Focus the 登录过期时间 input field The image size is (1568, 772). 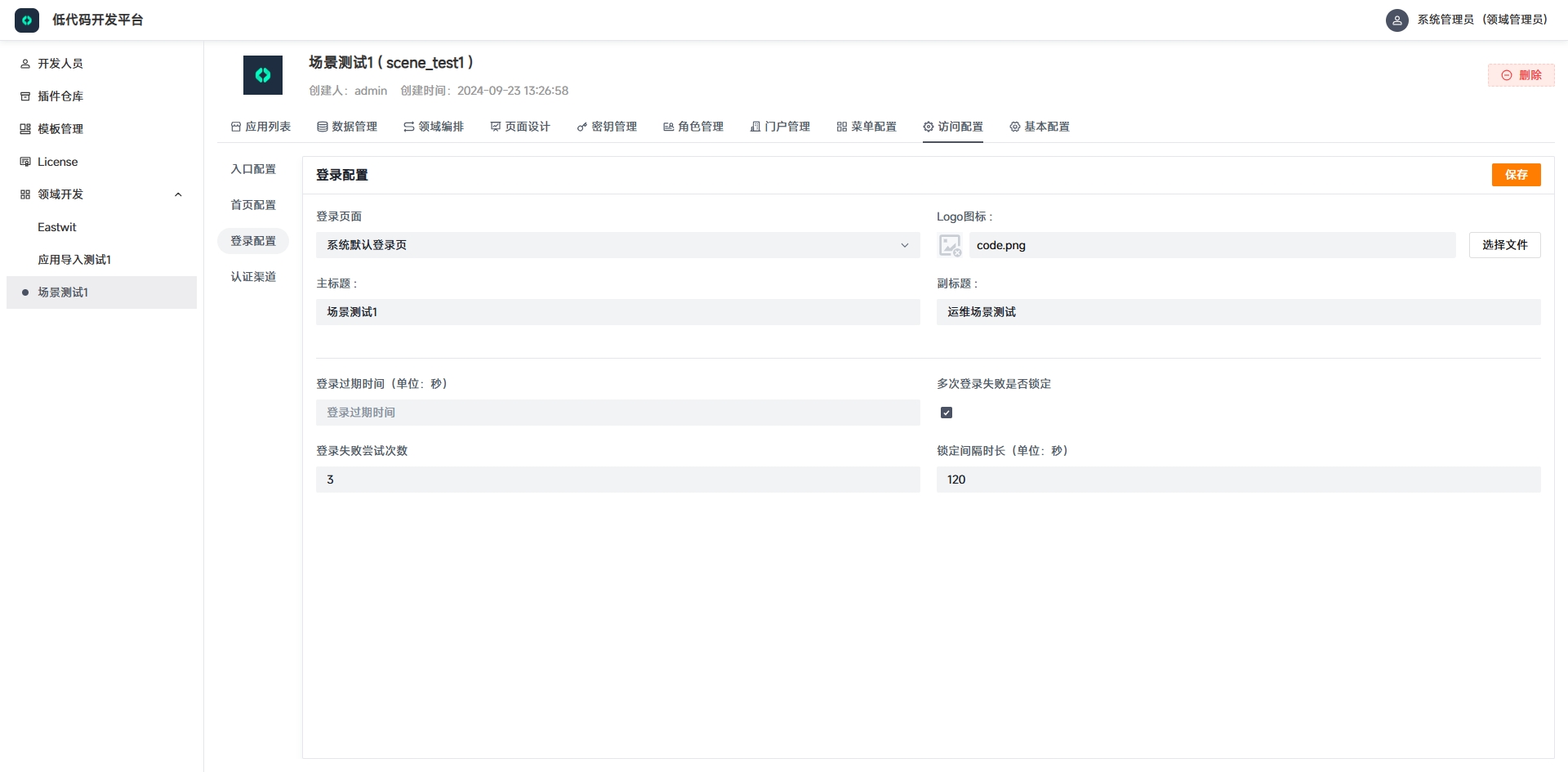(x=617, y=413)
